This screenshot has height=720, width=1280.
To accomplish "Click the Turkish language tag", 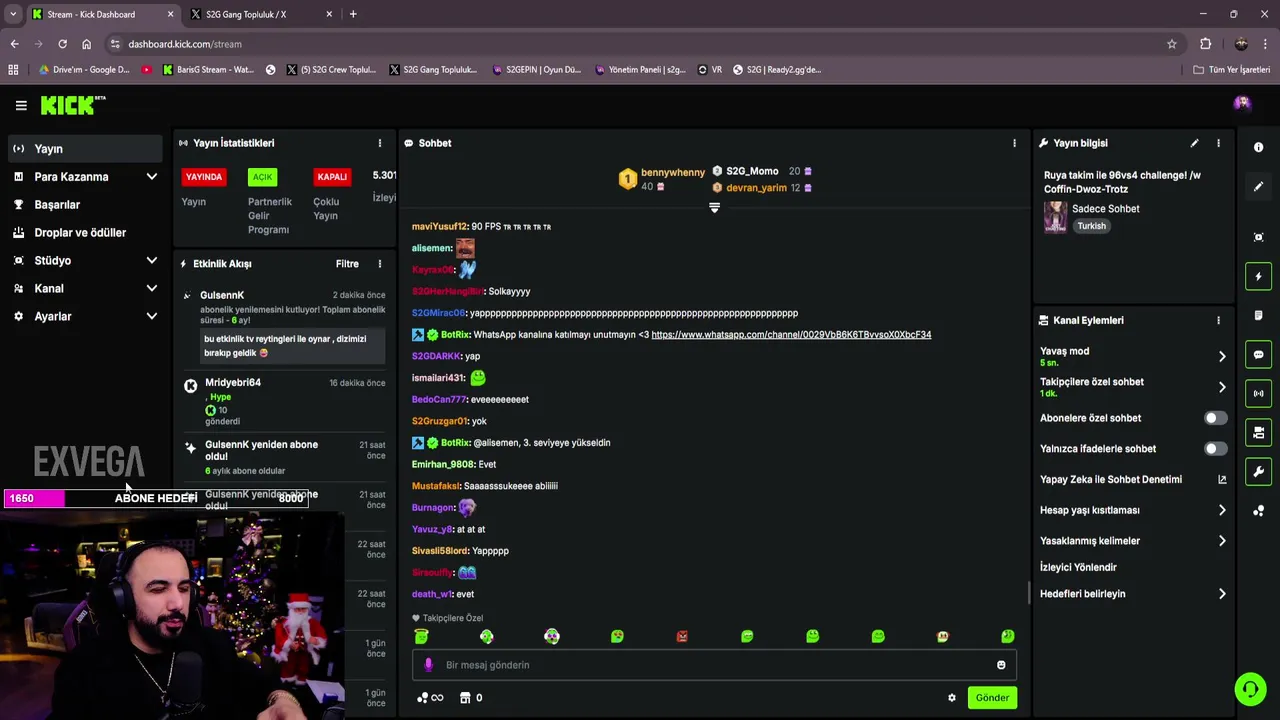I will [1091, 226].
